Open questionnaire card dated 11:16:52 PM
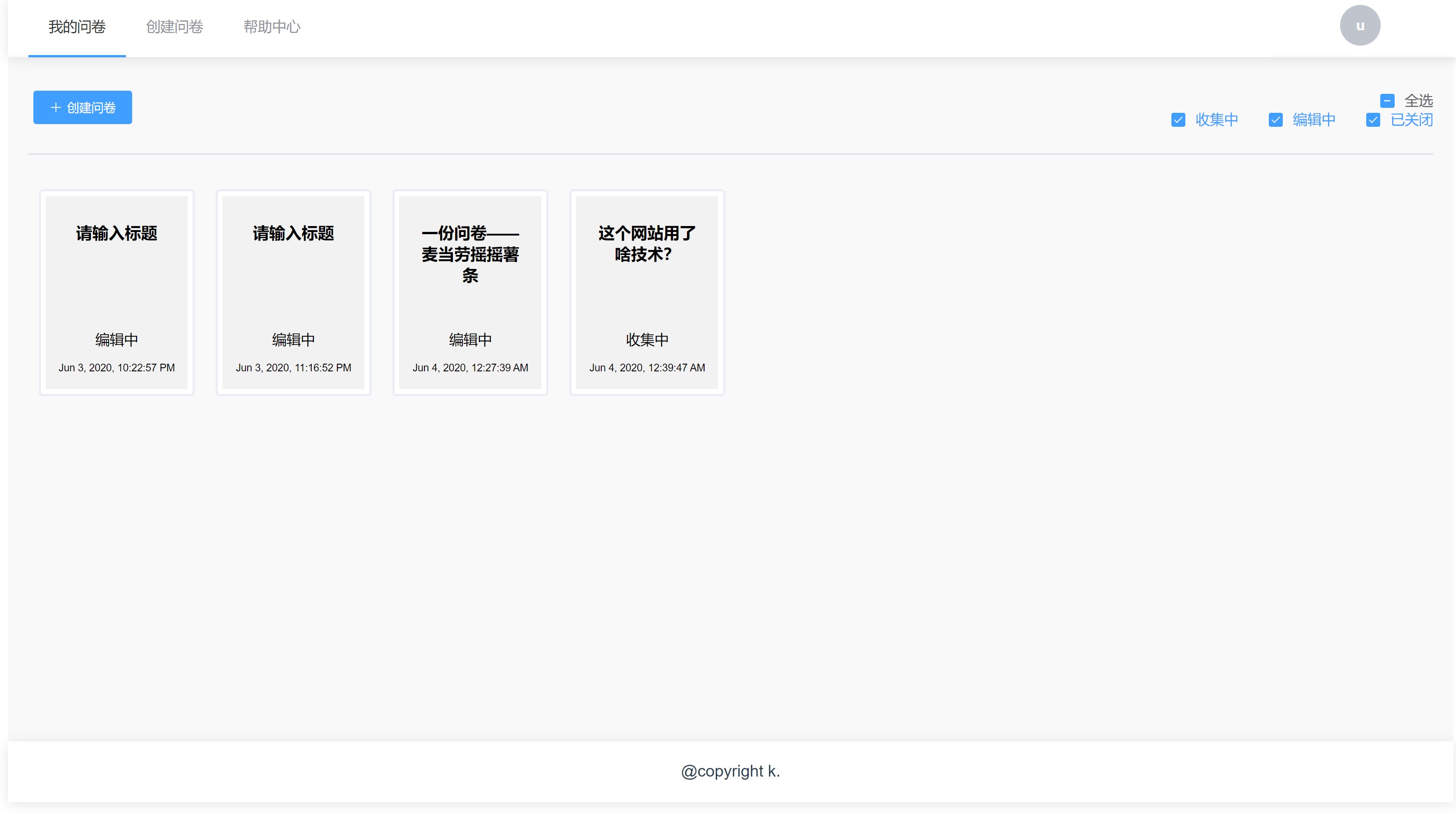The image size is (1456, 814). [293, 292]
